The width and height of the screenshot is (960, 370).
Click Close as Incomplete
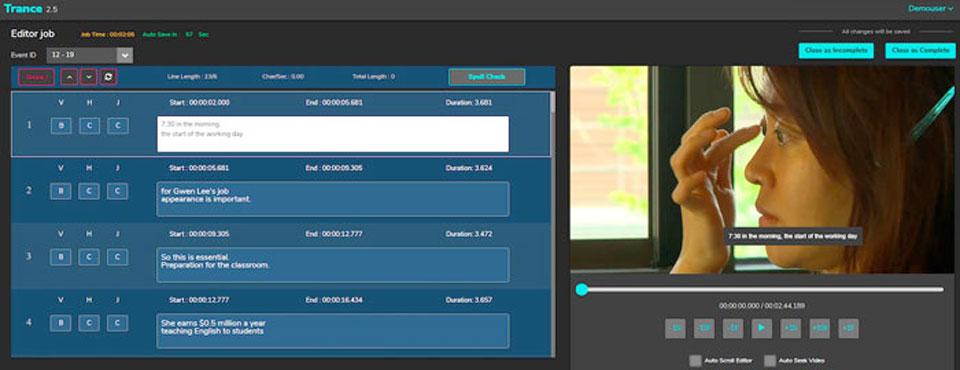coord(836,51)
